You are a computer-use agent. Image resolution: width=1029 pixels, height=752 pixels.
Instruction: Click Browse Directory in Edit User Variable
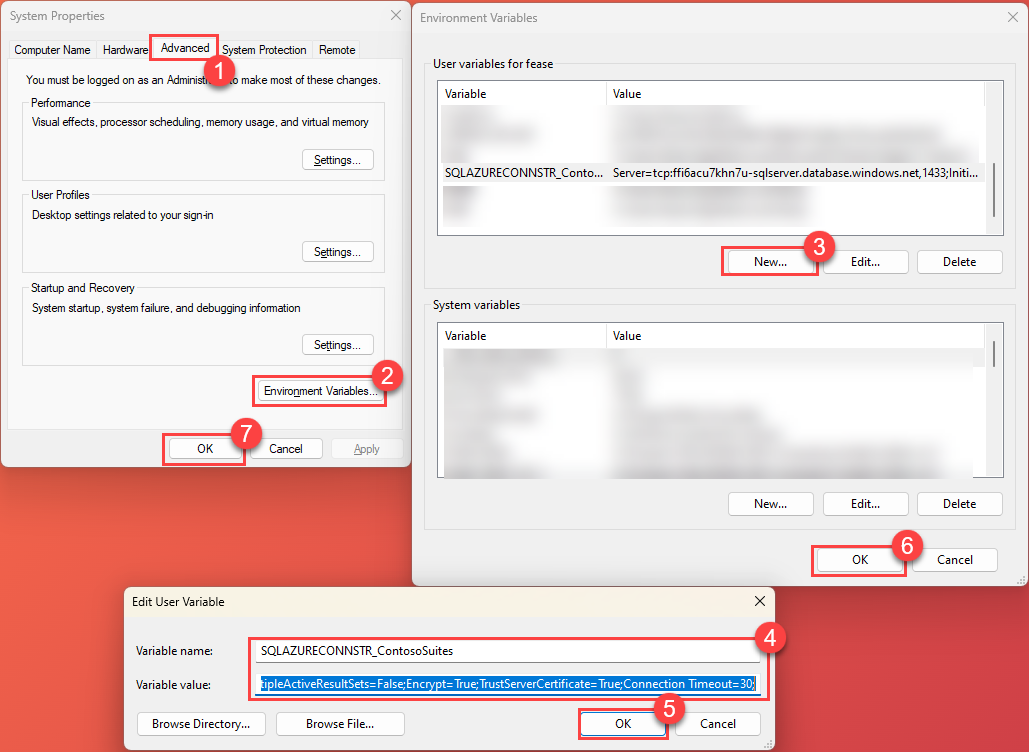(200, 723)
